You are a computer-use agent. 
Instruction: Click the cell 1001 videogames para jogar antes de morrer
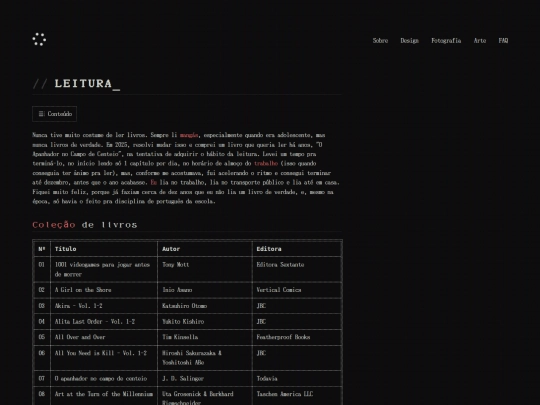tap(104, 269)
